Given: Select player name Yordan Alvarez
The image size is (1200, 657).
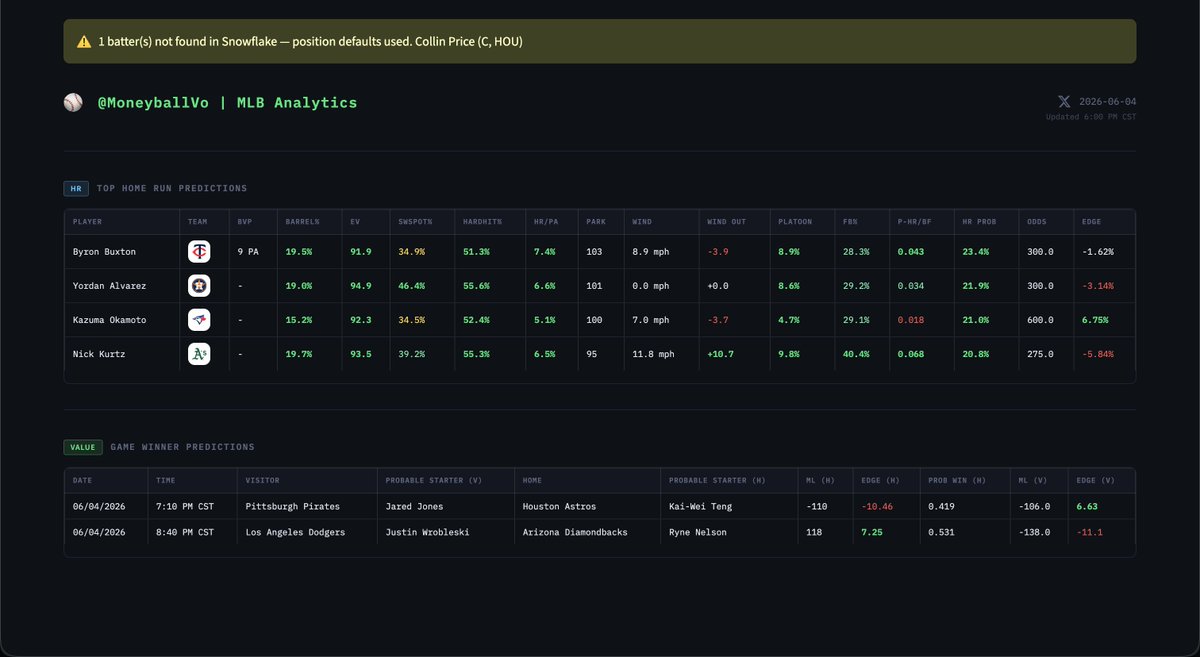Looking at the screenshot, I should point(109,286).
